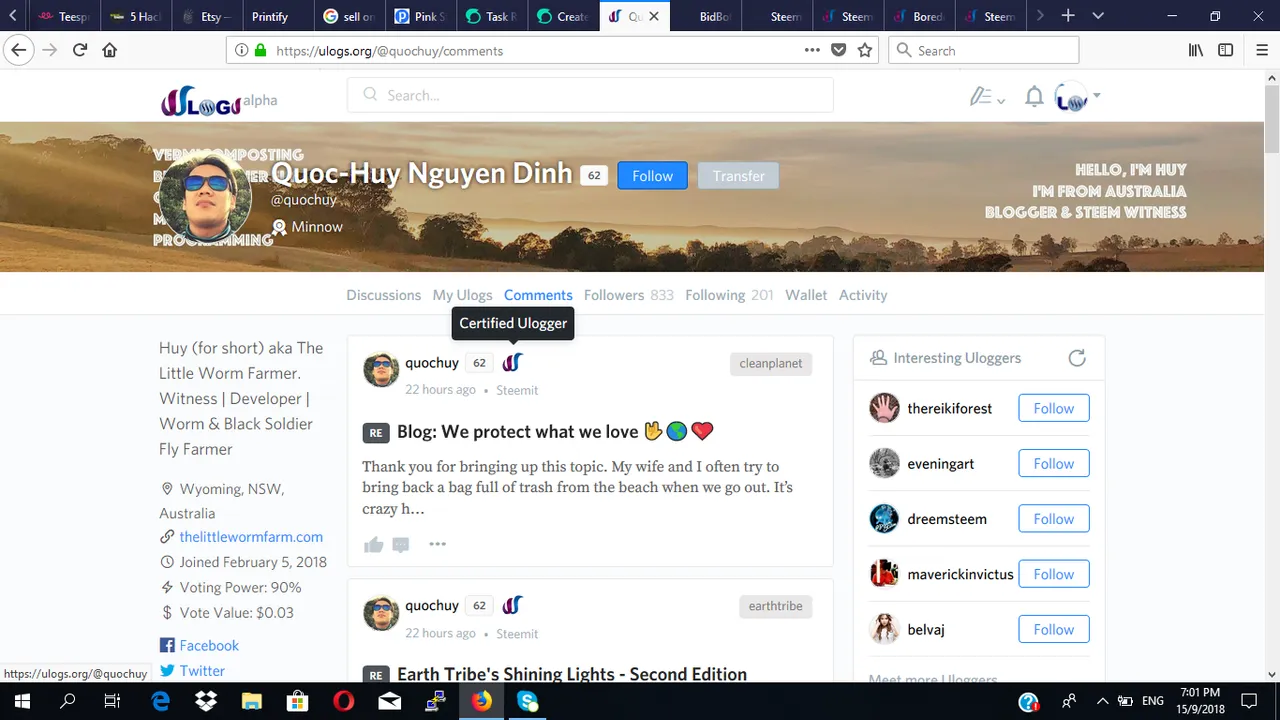Viewport: 1280px width, 720px height.
Task: Open page actions three-dot menu in address bar
Action: pyautogui.click(x=812, y=50)
